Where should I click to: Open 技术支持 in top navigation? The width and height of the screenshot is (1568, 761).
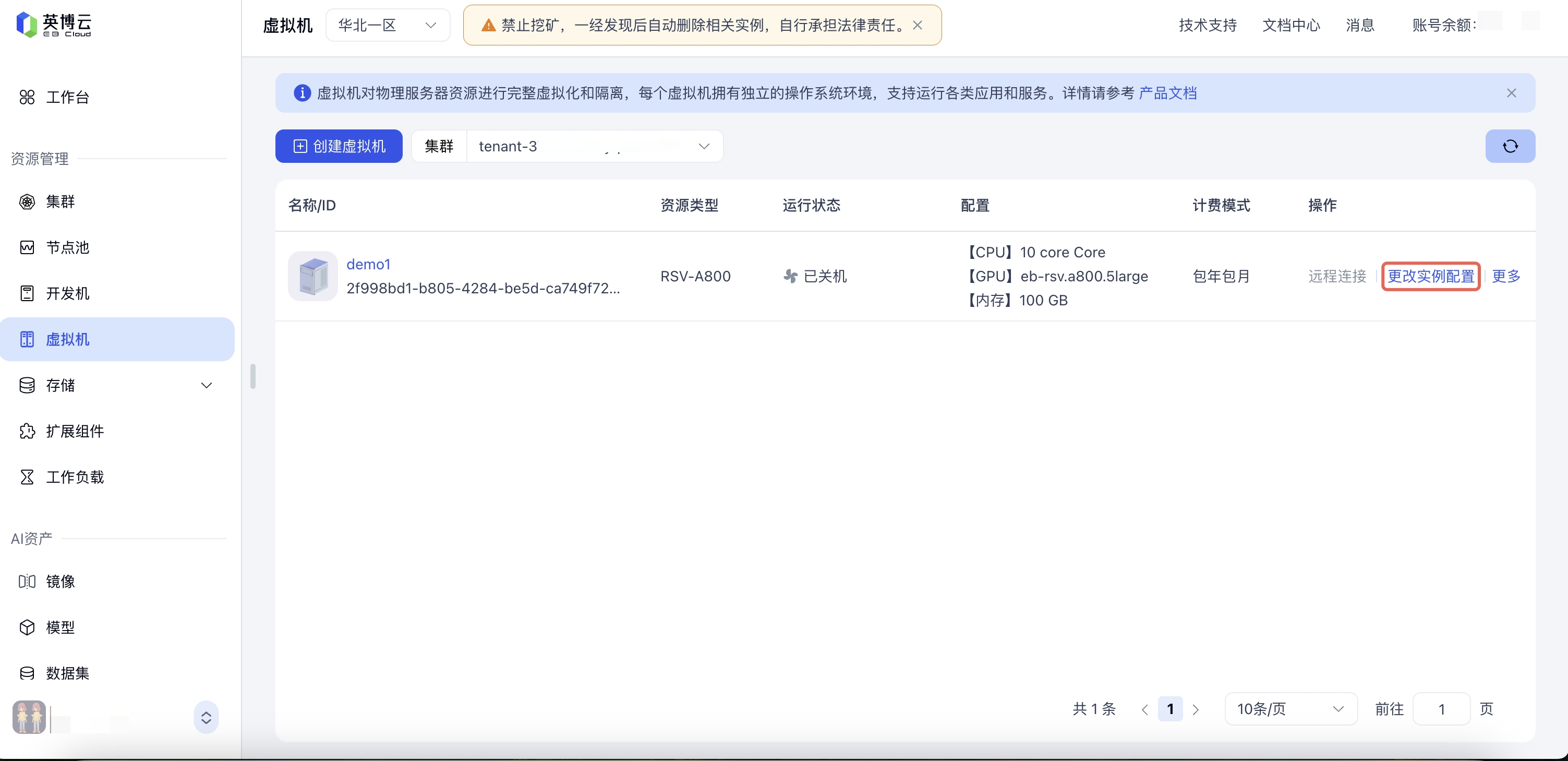(x=1207, y=25)
